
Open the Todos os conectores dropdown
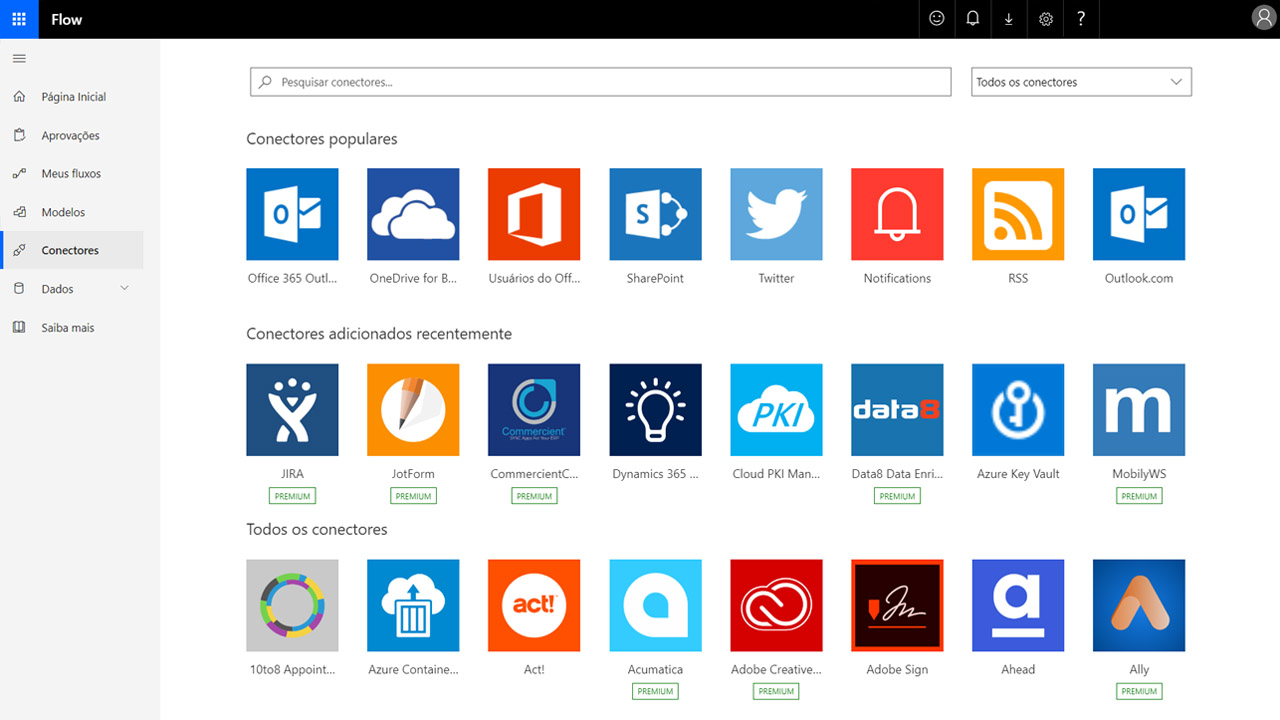tap(1081, 82)
